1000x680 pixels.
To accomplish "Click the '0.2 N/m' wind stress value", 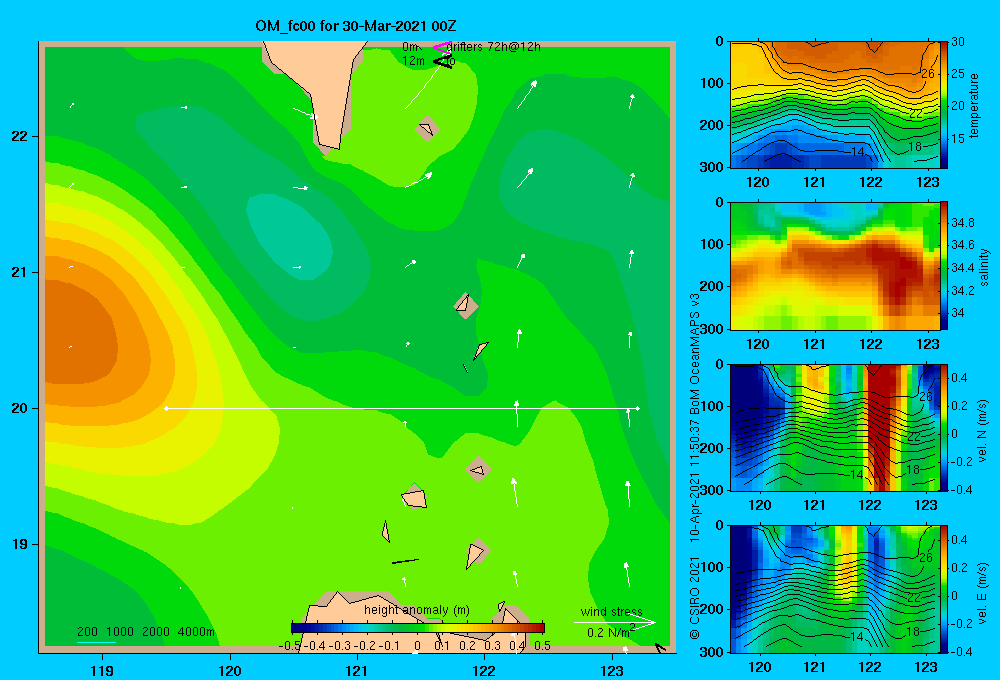I will pos(608,633).
